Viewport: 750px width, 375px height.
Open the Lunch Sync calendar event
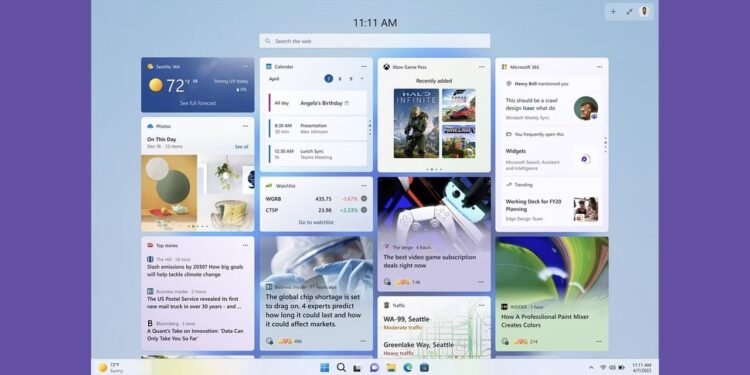click(x=318, y=154)
